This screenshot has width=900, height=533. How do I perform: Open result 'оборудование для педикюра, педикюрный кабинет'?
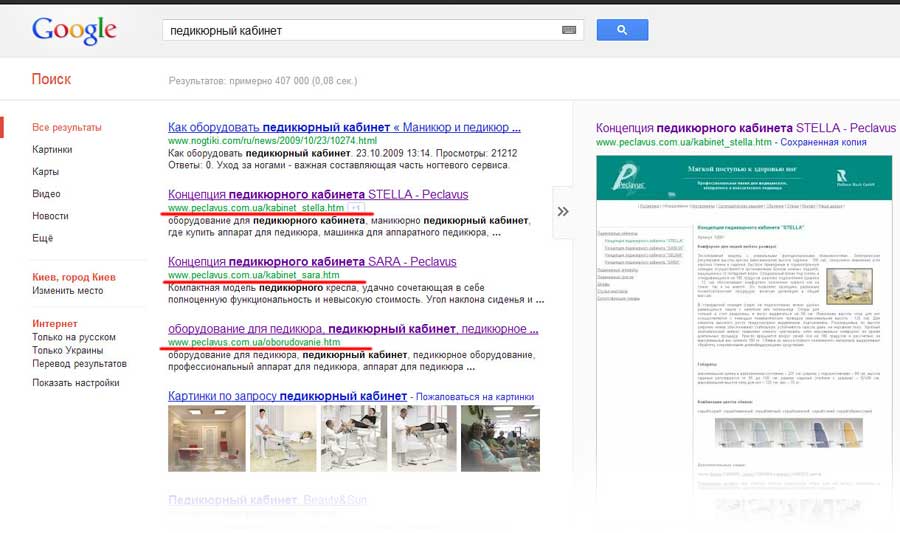(353, 329)
